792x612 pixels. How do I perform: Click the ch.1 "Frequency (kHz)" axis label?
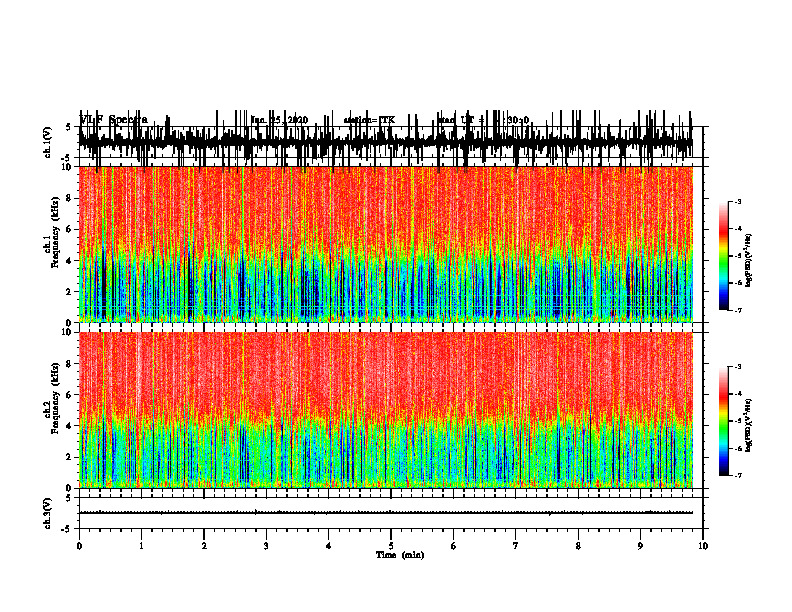point(56,232)
